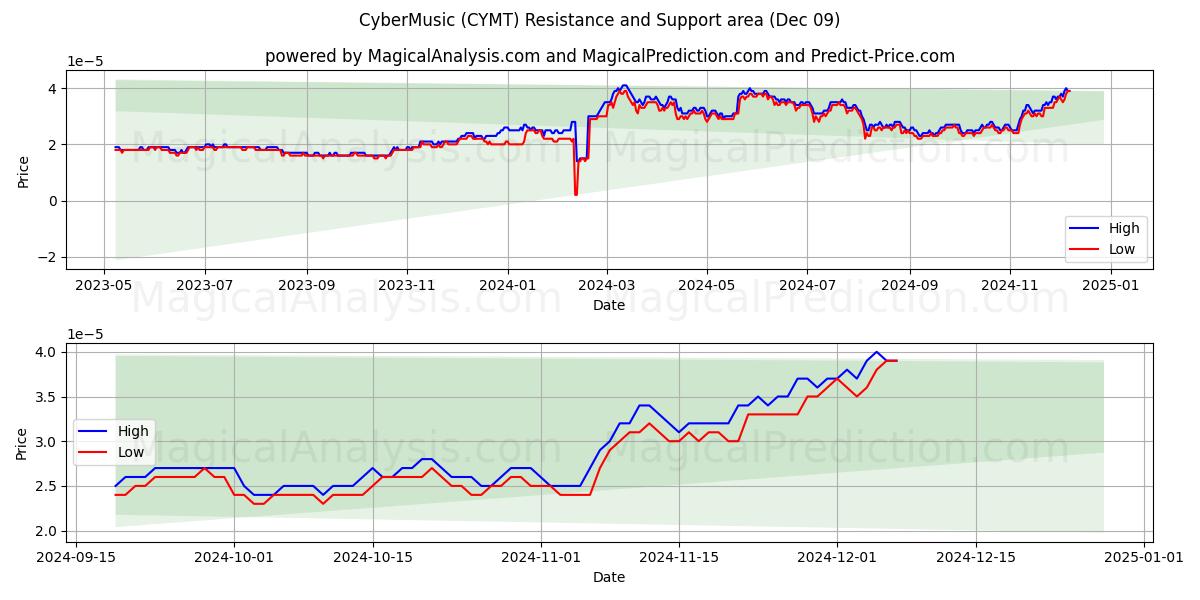The height and width of the screenshot is (600, 1200).
Task: Click the bottom chart's '2024-12-01' date label
Action: (838, 559)
